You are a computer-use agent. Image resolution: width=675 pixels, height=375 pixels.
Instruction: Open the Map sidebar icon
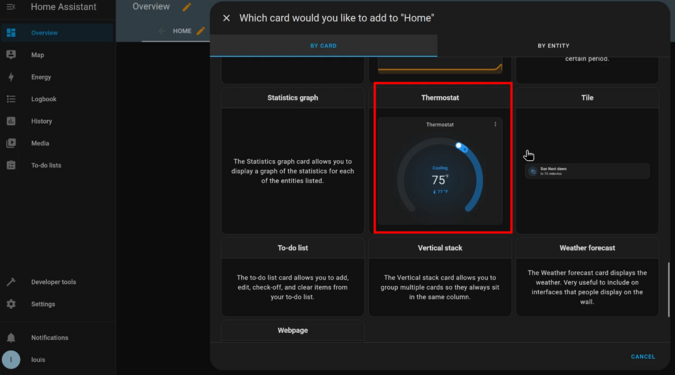click(11, 55)
